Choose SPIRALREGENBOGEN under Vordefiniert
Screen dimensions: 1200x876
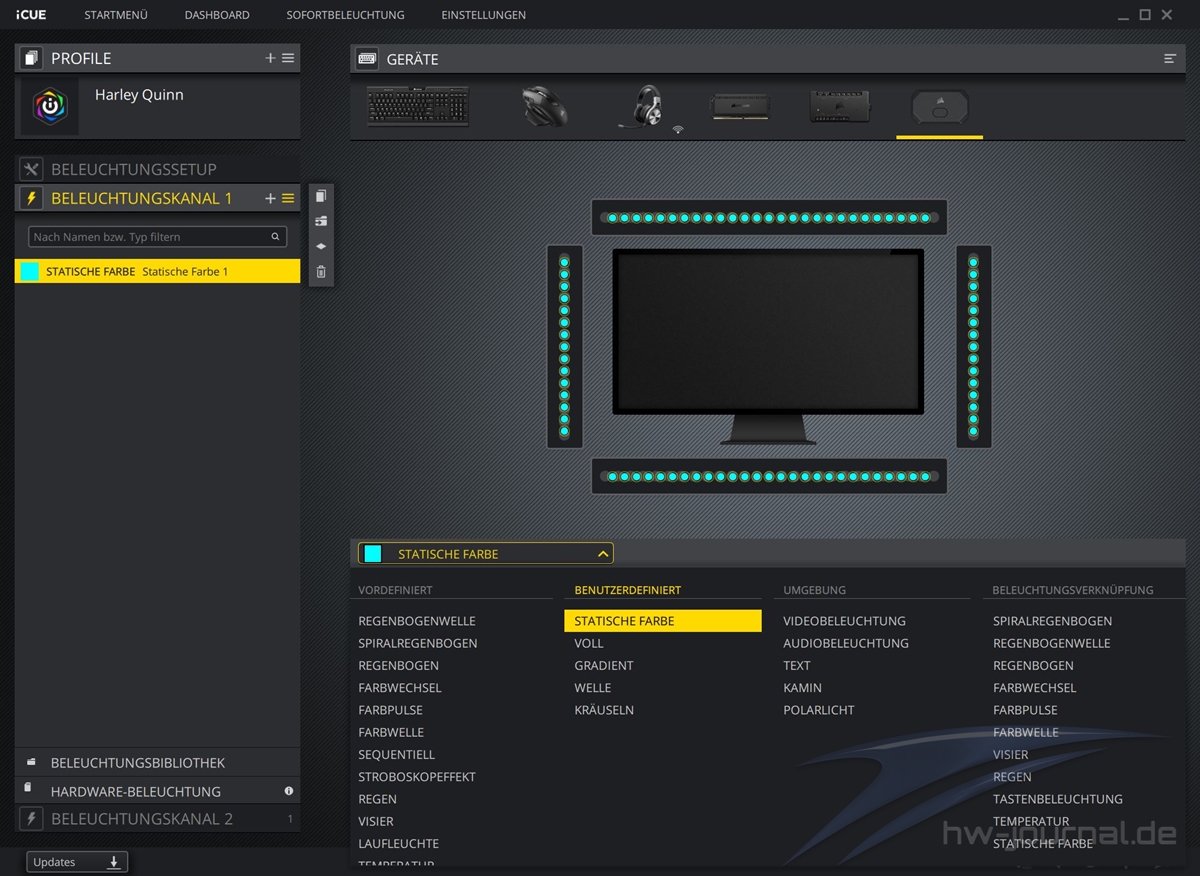pos(418,643)
